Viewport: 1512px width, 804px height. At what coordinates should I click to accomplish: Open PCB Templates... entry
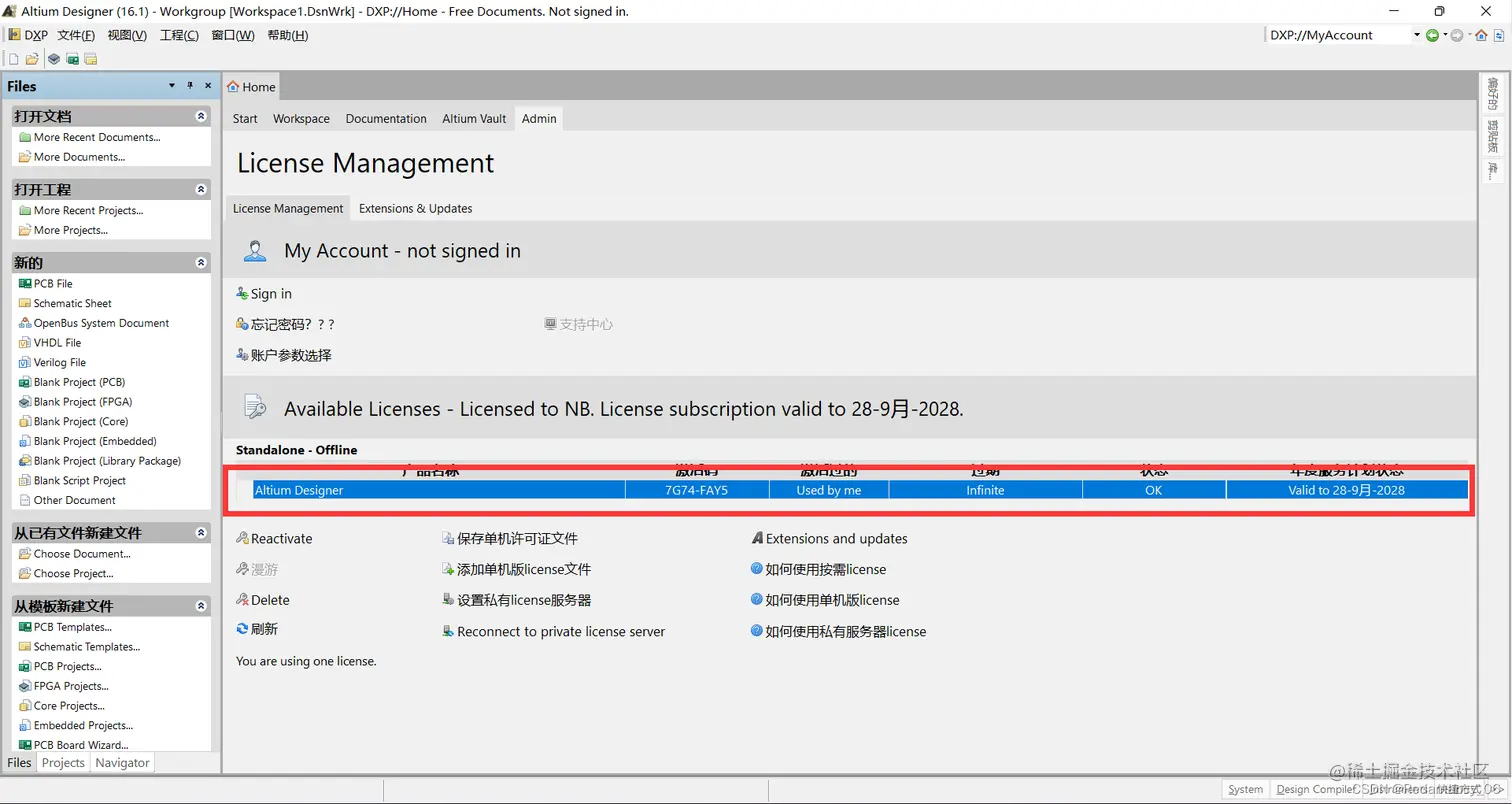pyautogui.click(x=65, y=627)
